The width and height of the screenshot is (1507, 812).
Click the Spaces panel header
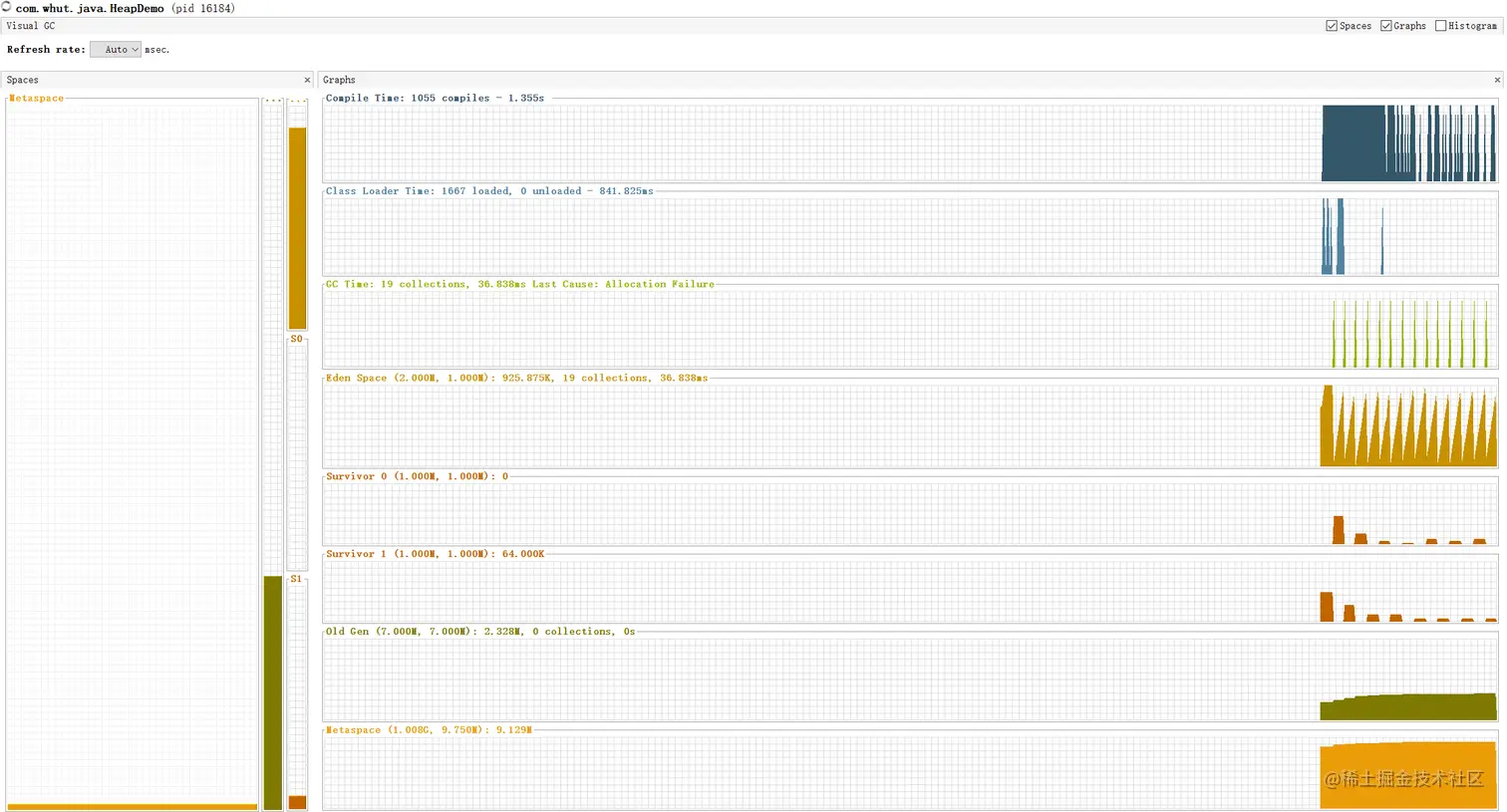coord(158,80)
